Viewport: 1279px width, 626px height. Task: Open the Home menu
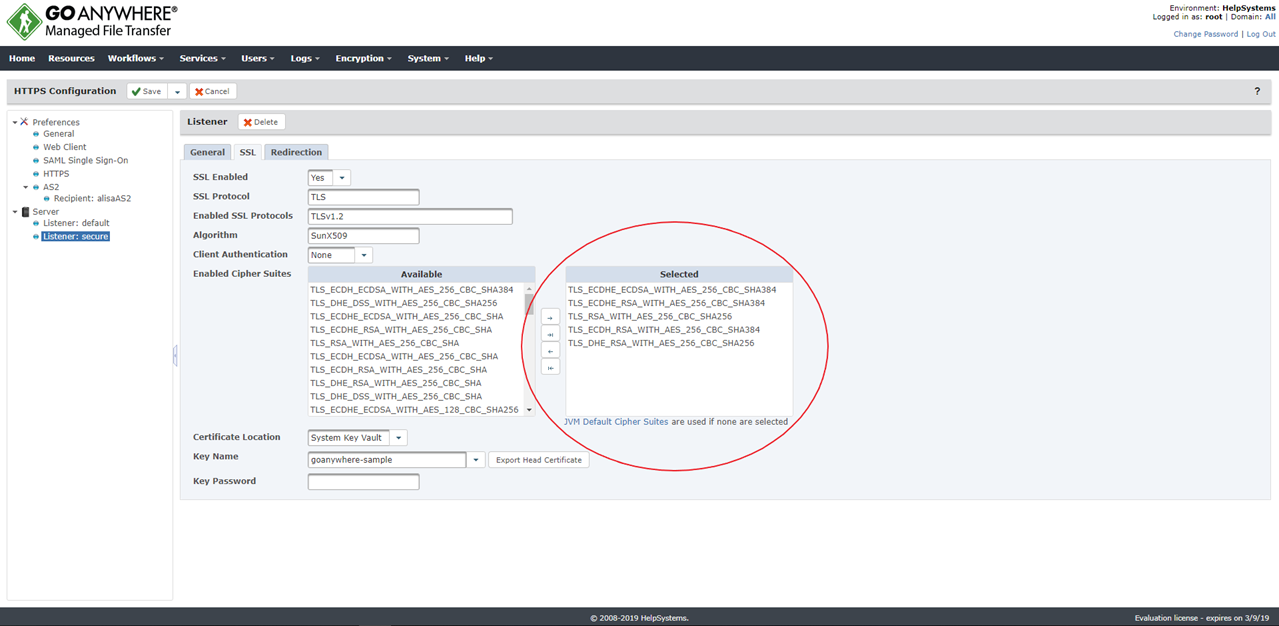click(x=22, y=58)
